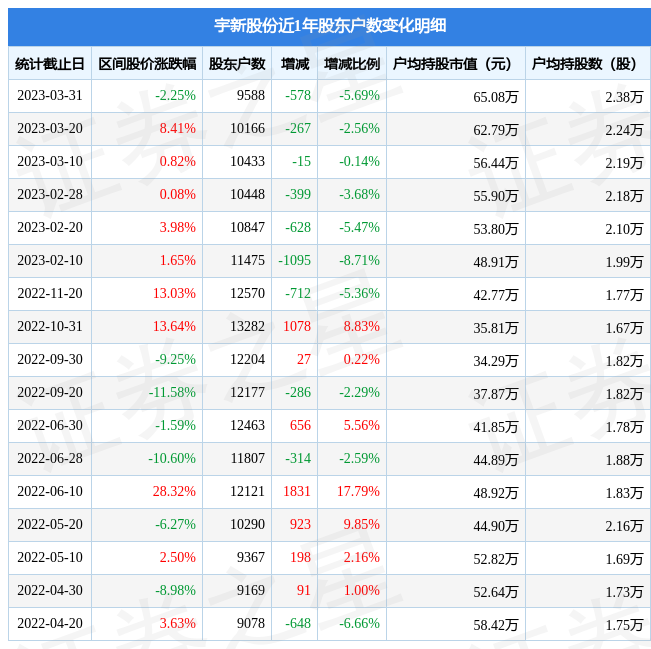
Task: Click the average holding value 34.29万
Action: pos(496,361)
